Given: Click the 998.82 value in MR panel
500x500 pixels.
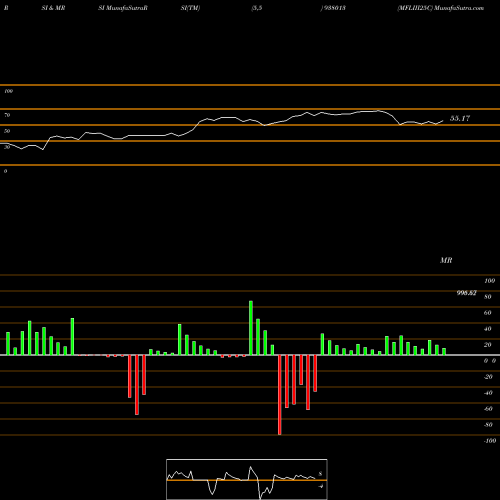Looking at the screenshot, I should click(x=466, y=293).
